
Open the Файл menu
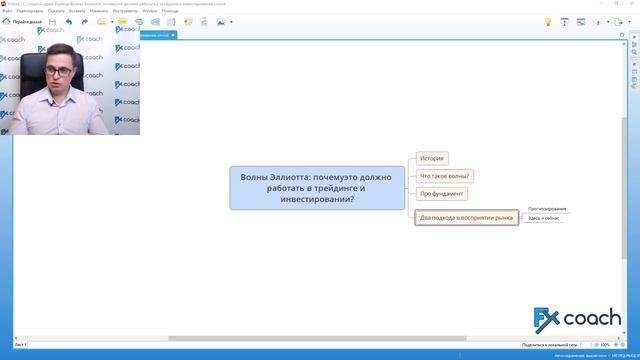point(7,11)
